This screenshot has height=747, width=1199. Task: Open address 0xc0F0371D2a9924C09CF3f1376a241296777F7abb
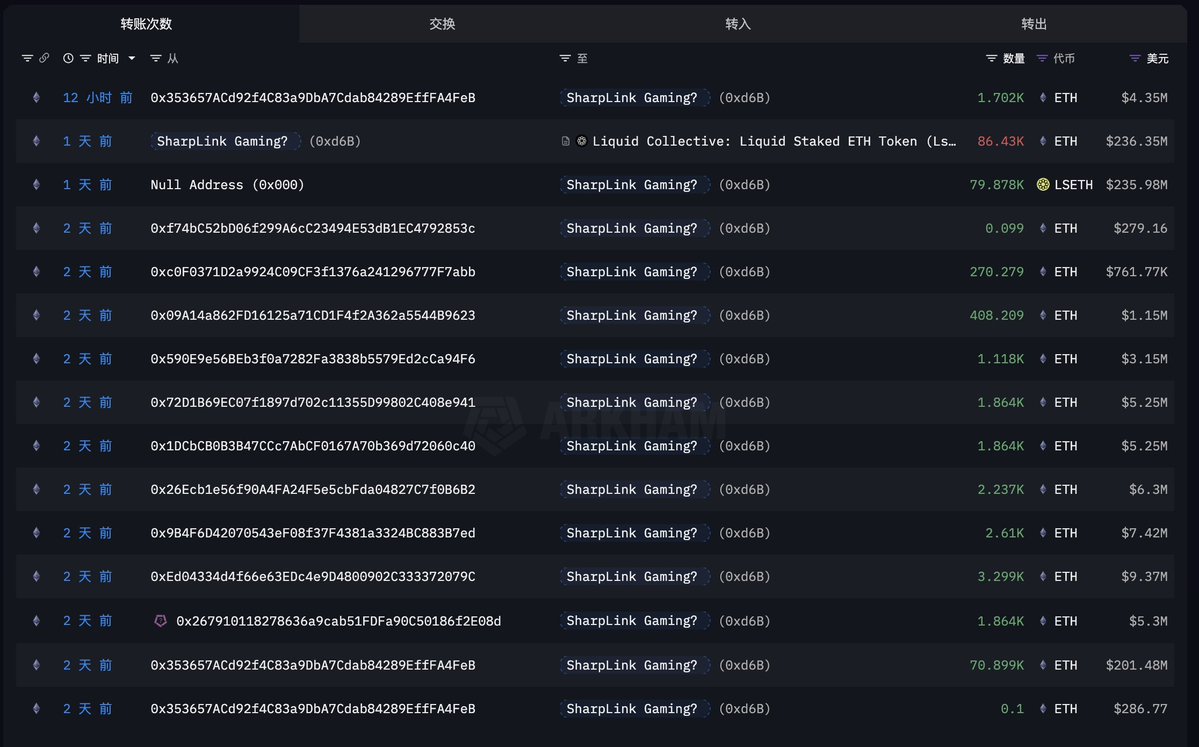tap(313, 271)
